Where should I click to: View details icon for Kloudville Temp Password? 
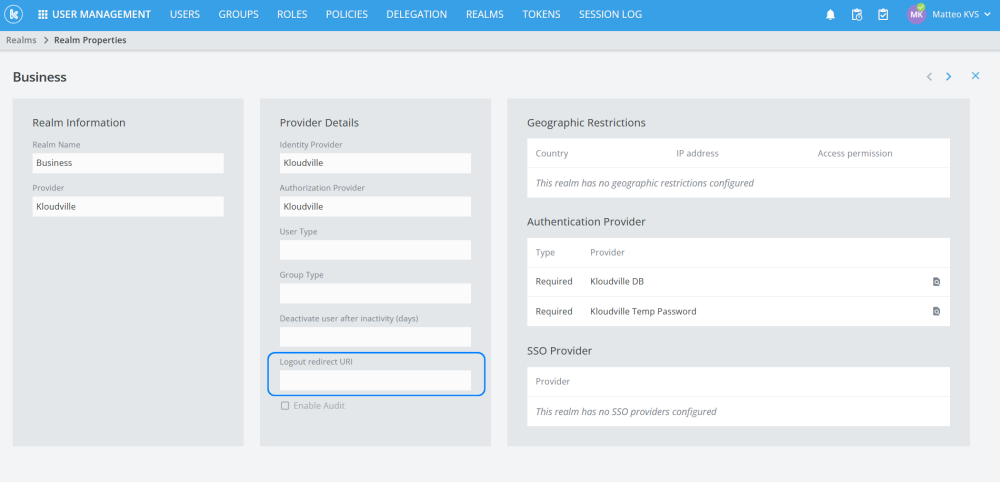pos(936,311)
